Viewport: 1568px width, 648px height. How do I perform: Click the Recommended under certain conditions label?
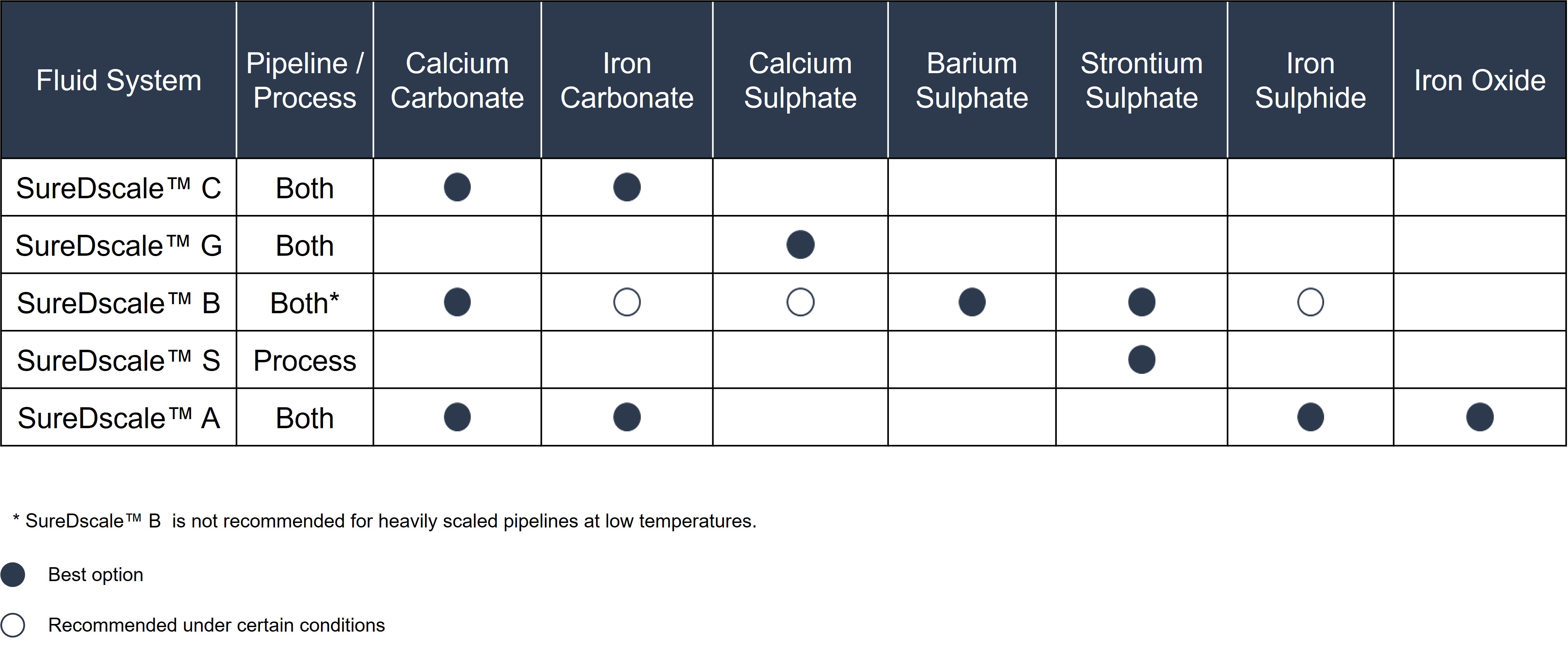217,625
